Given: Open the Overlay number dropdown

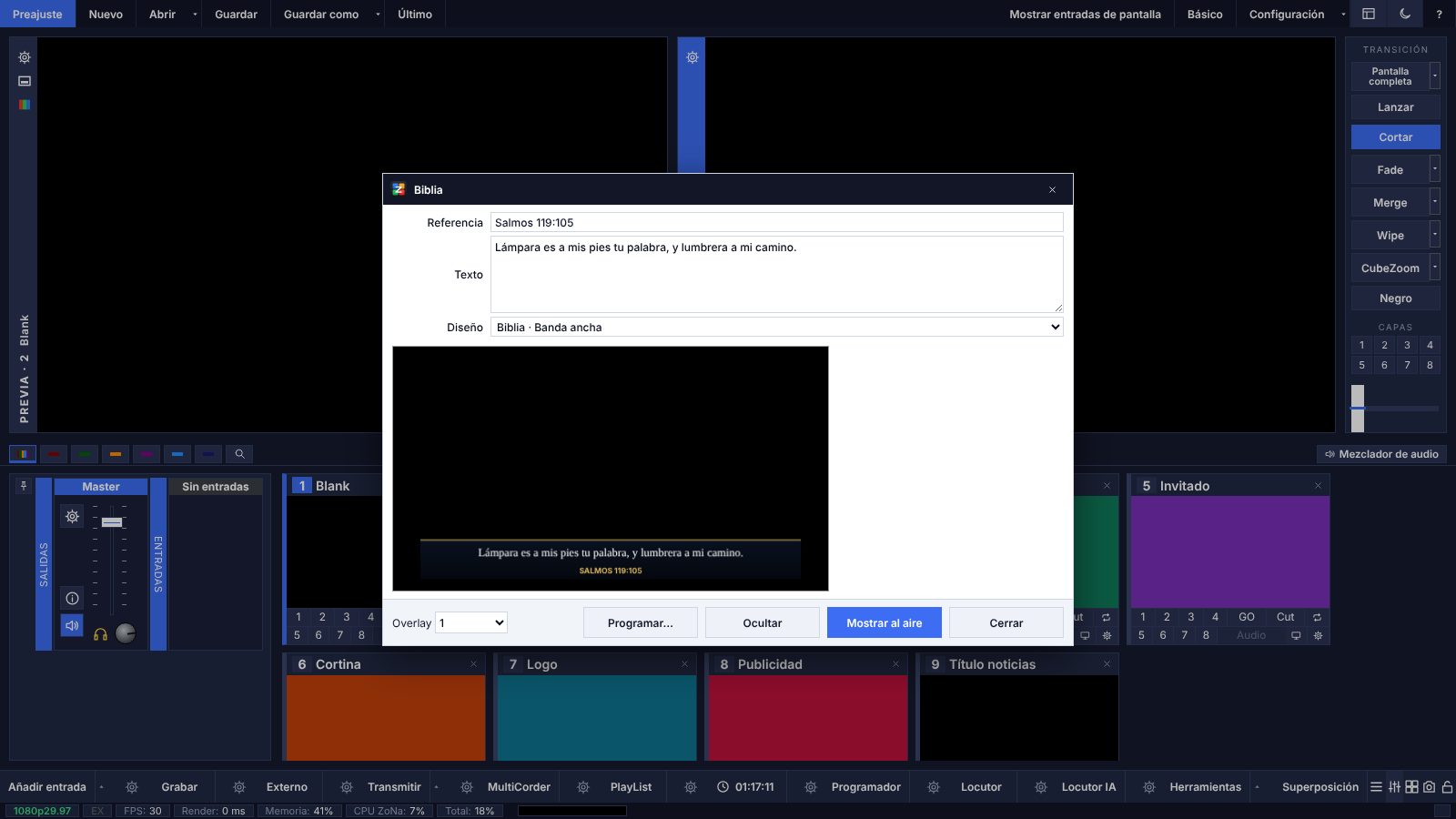Looking at the screenshot, I should click(x=471, y=622).
